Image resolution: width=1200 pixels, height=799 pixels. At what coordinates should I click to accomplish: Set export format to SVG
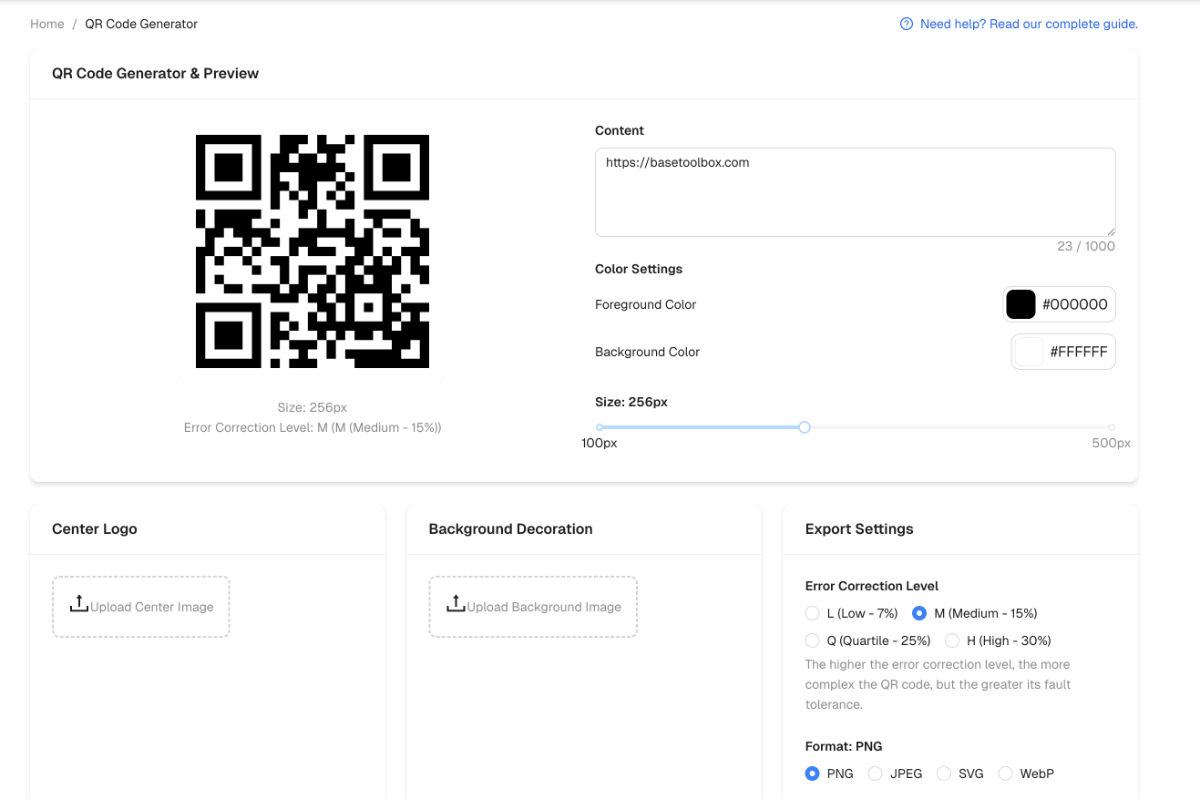point(942,773)
